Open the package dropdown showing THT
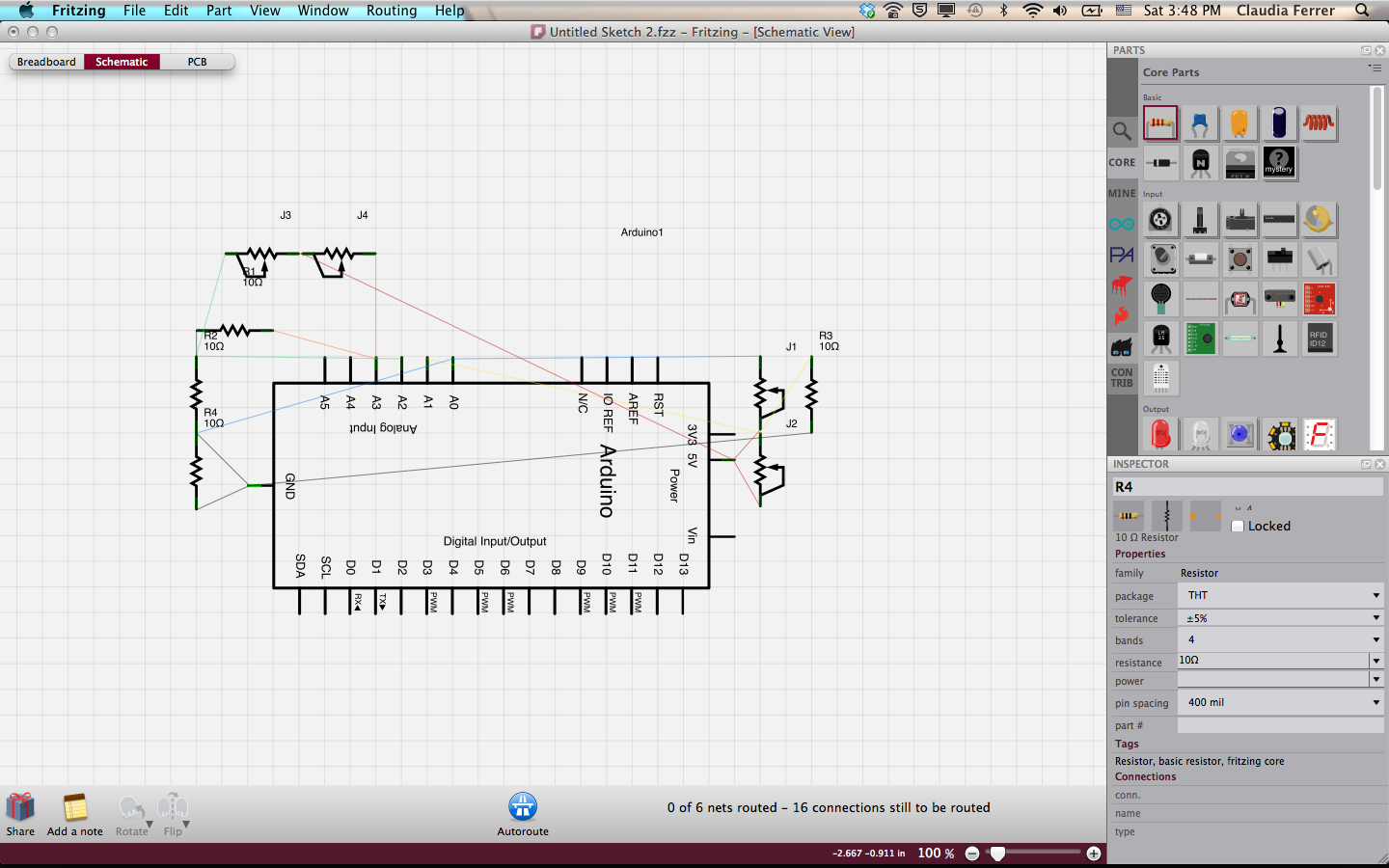Image resolution: width=1389 pixels, height=868 pixels. (1281, 595)
